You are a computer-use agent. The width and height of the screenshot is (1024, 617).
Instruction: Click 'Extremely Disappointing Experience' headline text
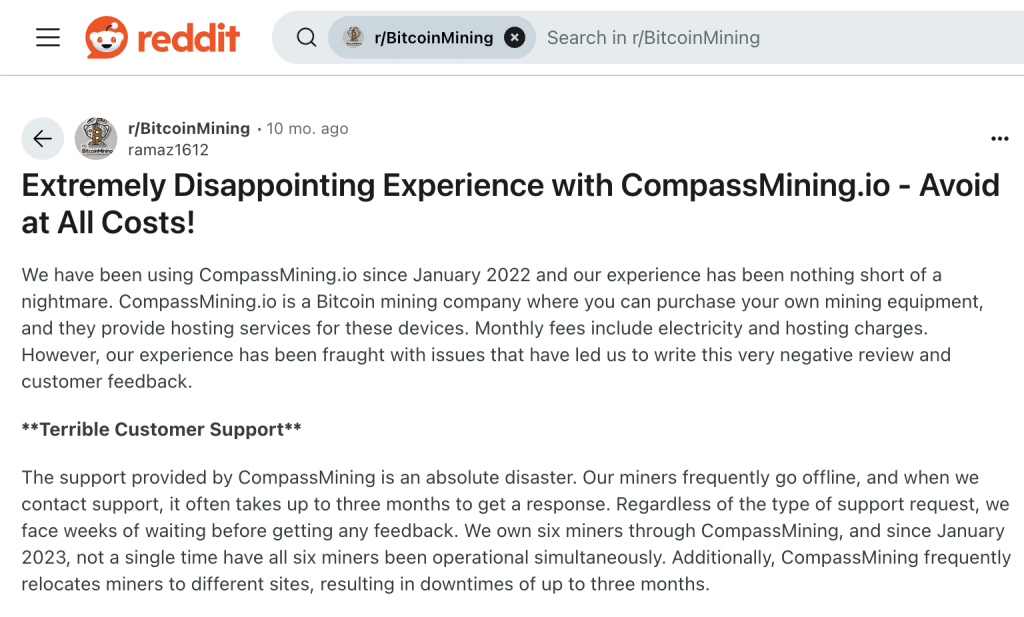320,186
